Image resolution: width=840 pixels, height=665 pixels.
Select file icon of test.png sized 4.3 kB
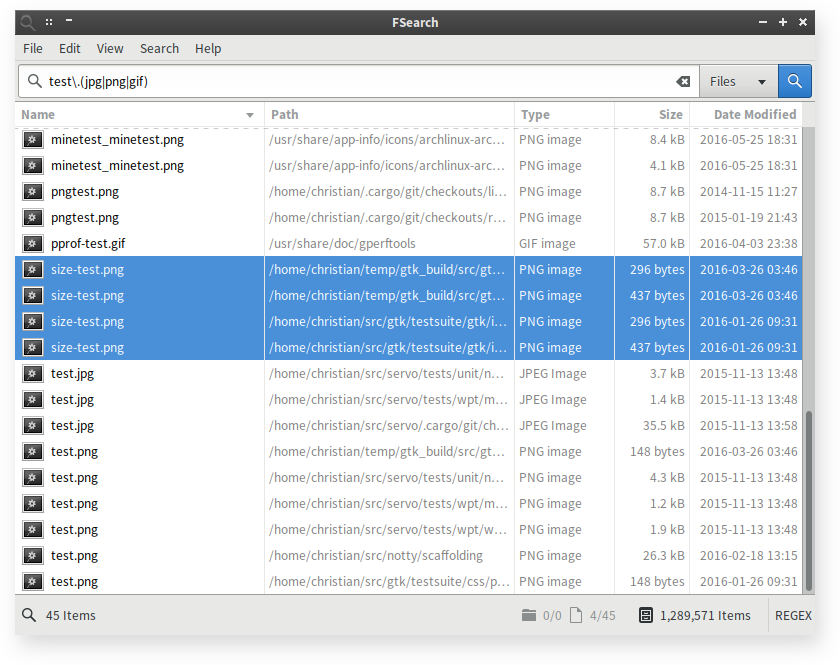(x=33, y=477)
